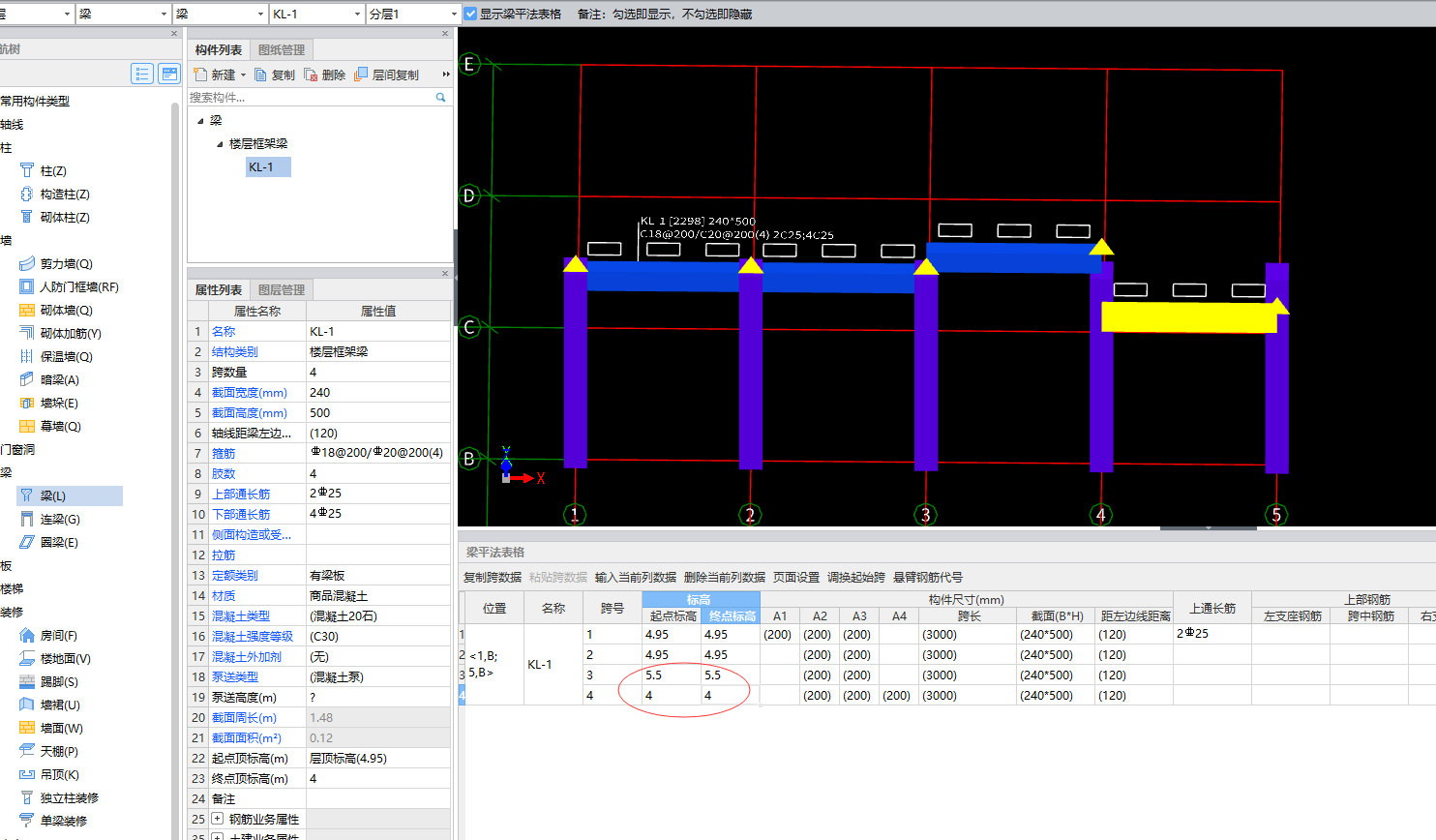Viewport: 1436px width, 840px height.
Task: Open the 新建 dropdown arrow
Action: click(x=243, y=75)
